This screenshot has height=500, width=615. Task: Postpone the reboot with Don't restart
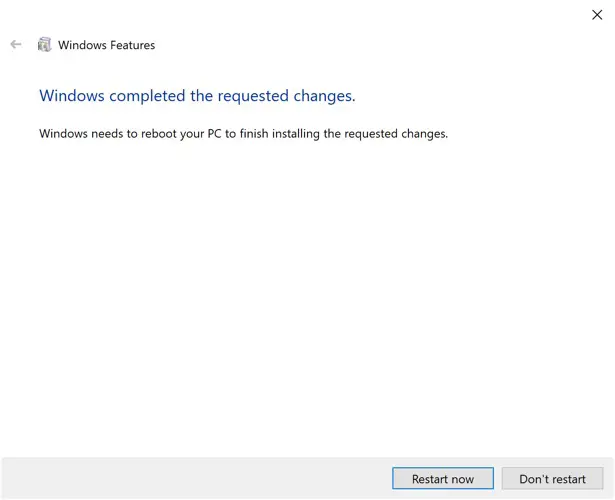coord(552,479)
